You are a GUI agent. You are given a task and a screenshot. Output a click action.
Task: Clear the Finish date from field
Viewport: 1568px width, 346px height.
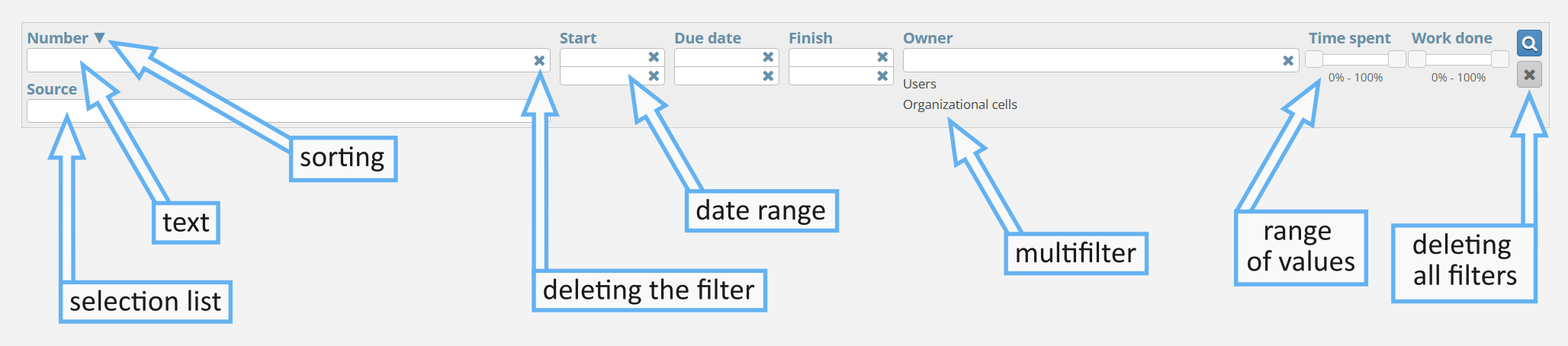(882, 57)
